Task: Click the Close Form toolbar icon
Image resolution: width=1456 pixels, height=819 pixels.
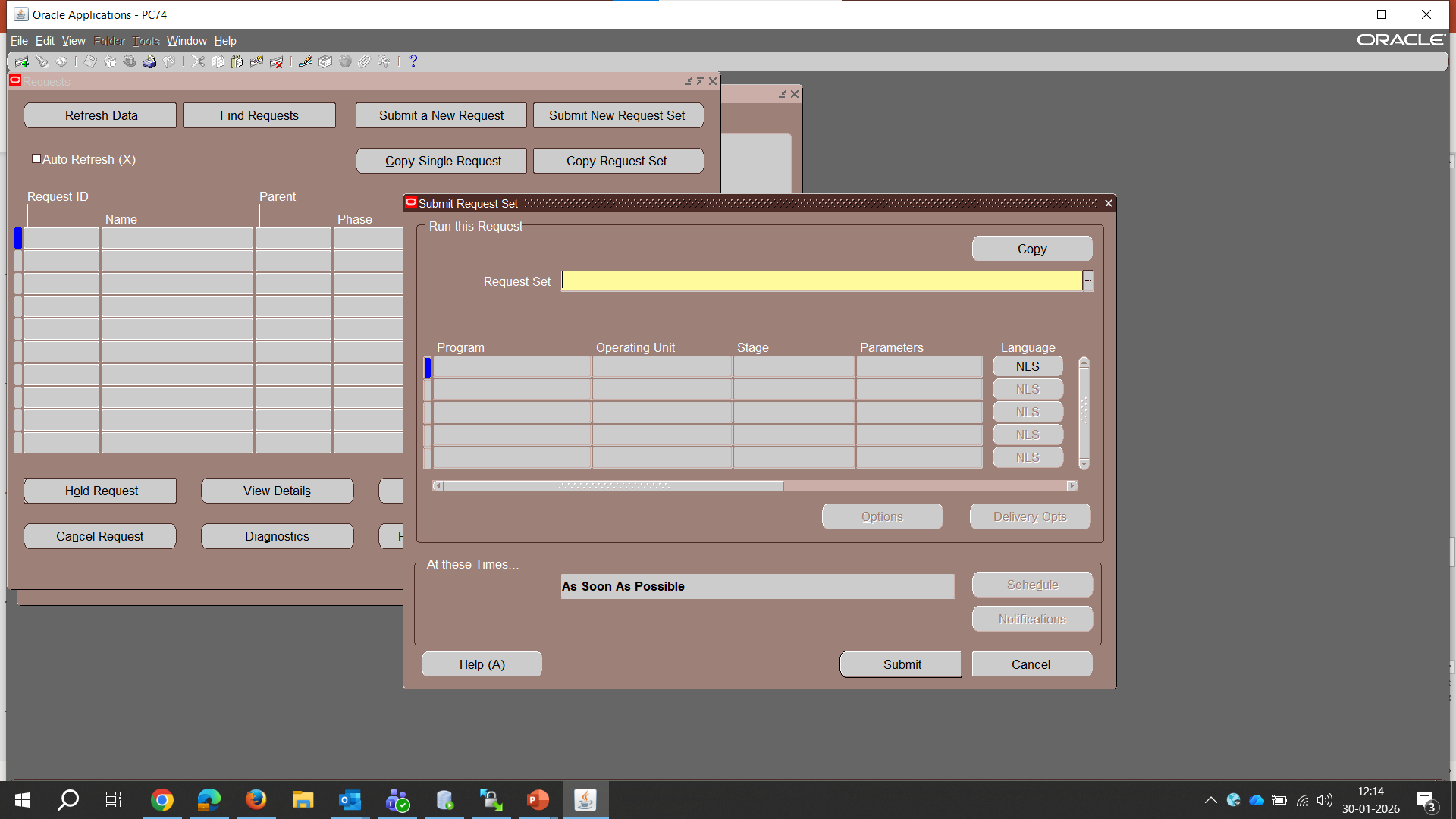Action: [169, 61]
